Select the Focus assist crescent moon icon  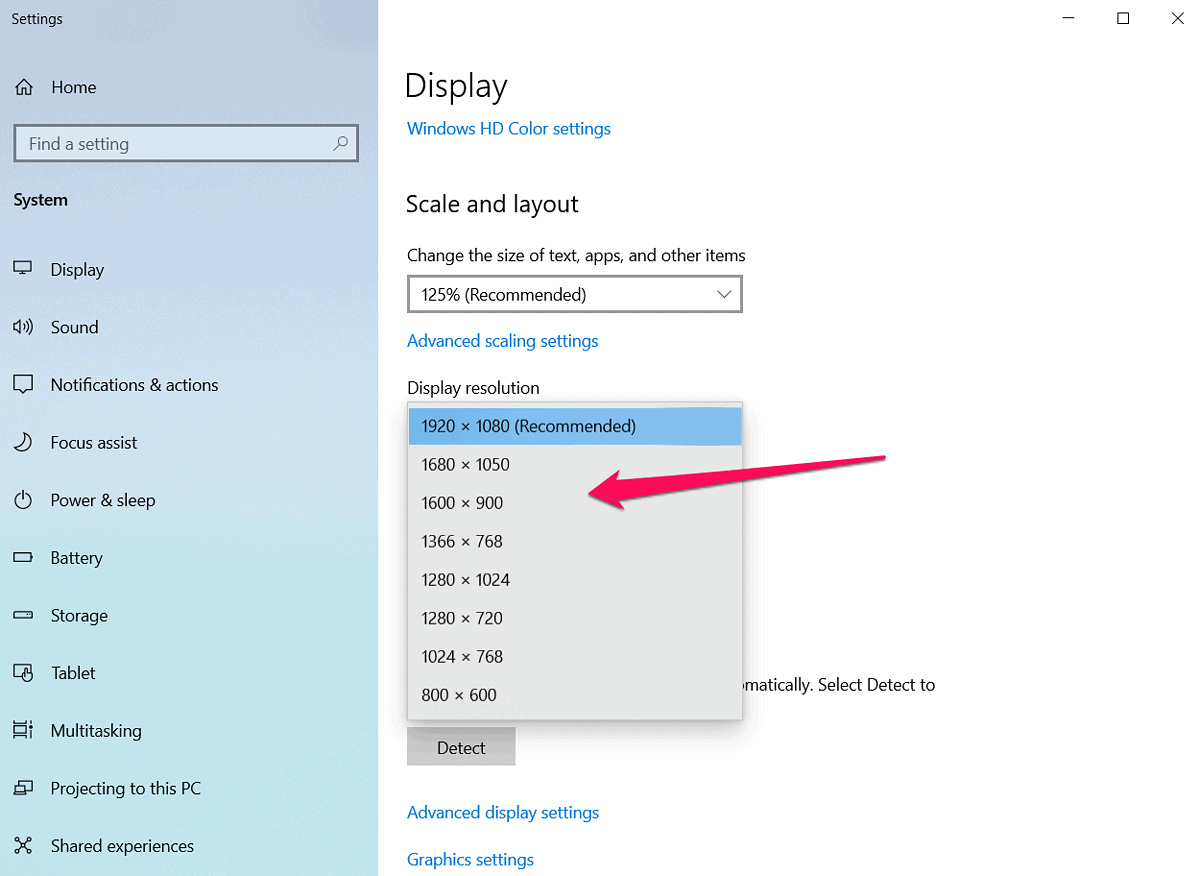(x=24, y=442)
